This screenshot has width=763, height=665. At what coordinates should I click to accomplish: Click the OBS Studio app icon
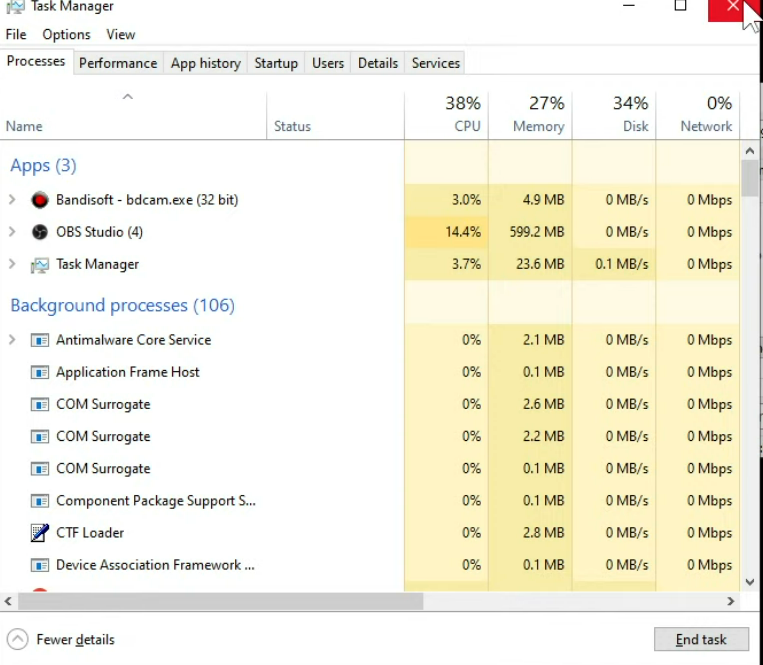40,232
